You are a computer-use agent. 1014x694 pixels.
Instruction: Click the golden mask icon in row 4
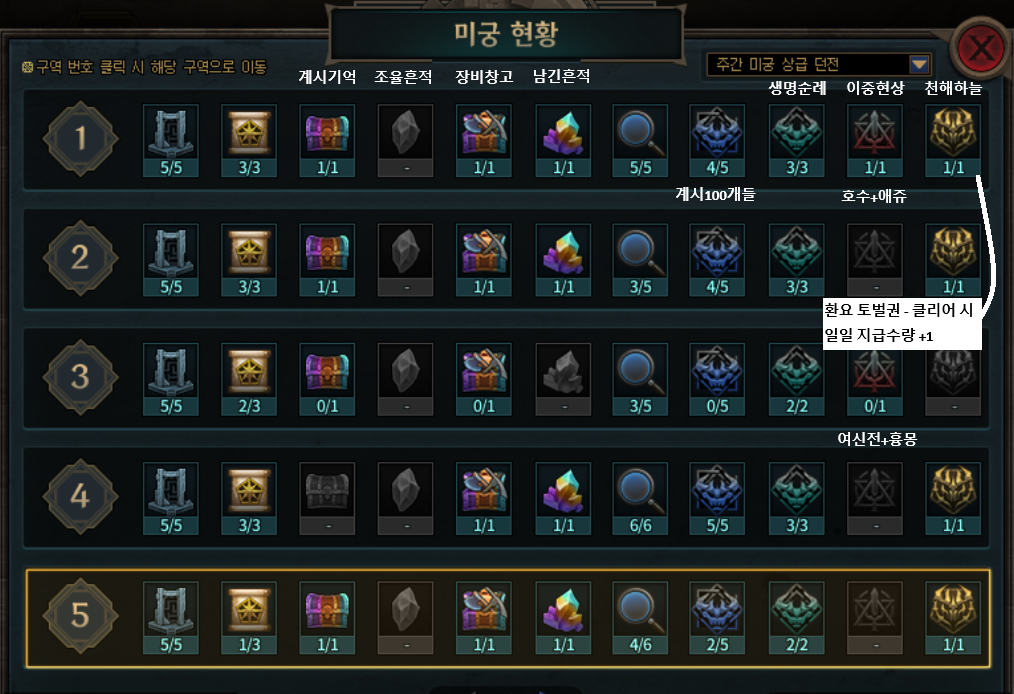953,498
